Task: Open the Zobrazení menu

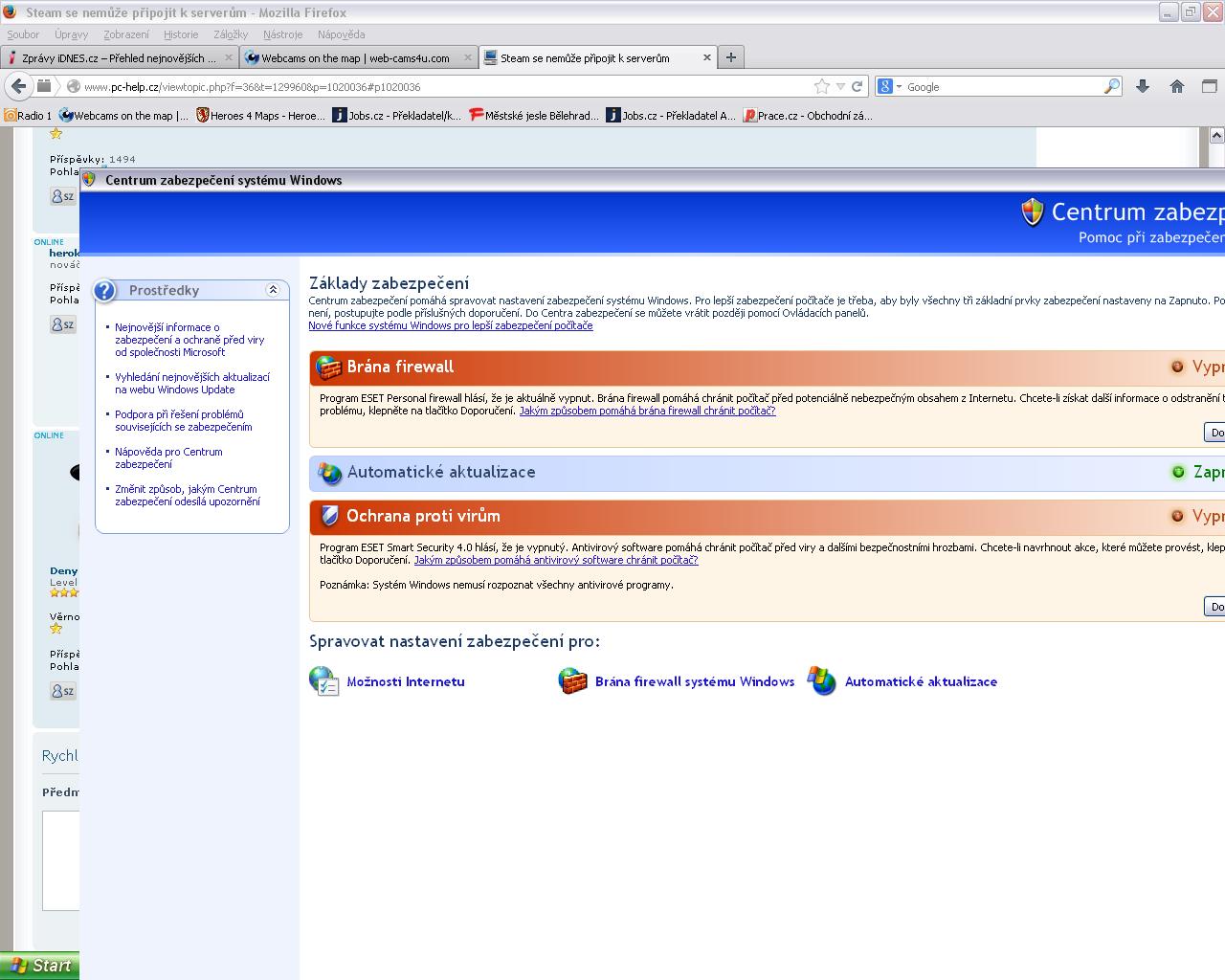Action: pyautogui.click(x=126, y=34)
